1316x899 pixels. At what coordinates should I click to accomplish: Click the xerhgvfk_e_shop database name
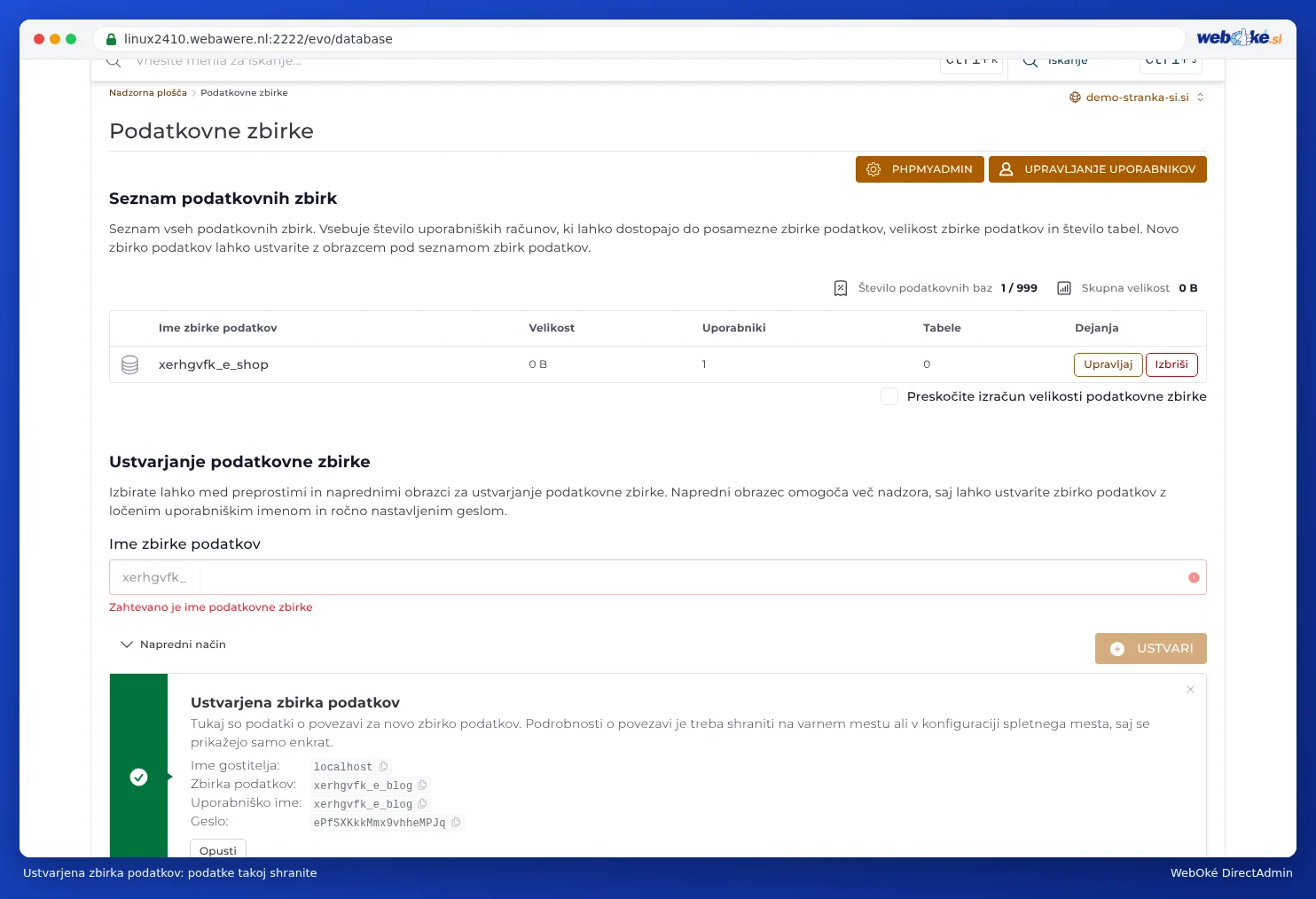(x=214, y=364)
